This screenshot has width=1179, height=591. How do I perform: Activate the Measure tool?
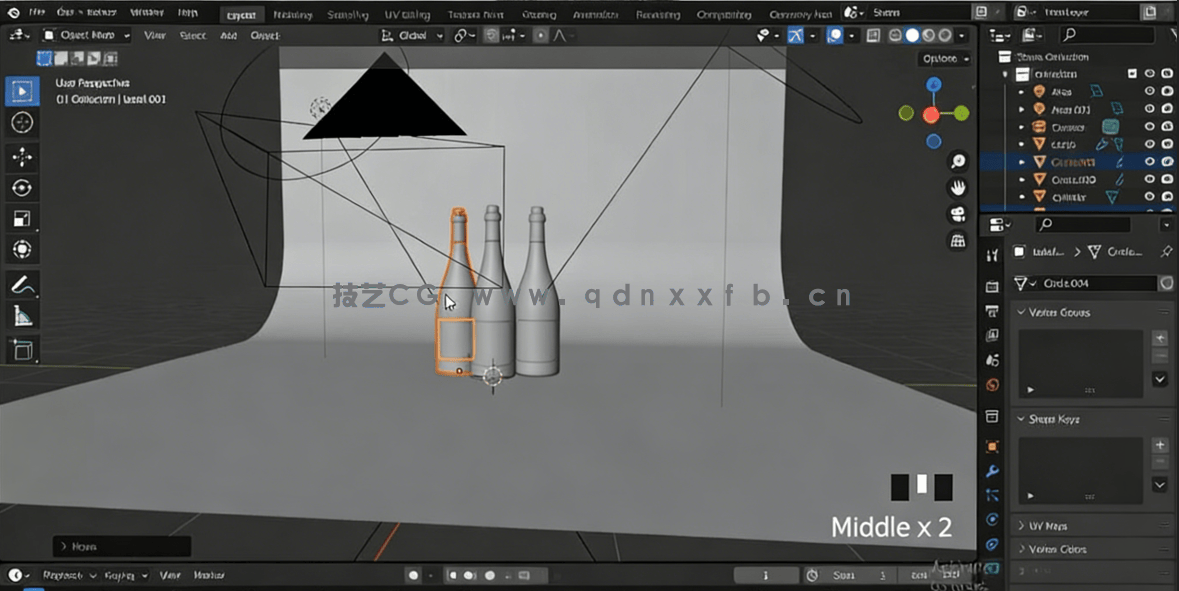tap(22, 315)
